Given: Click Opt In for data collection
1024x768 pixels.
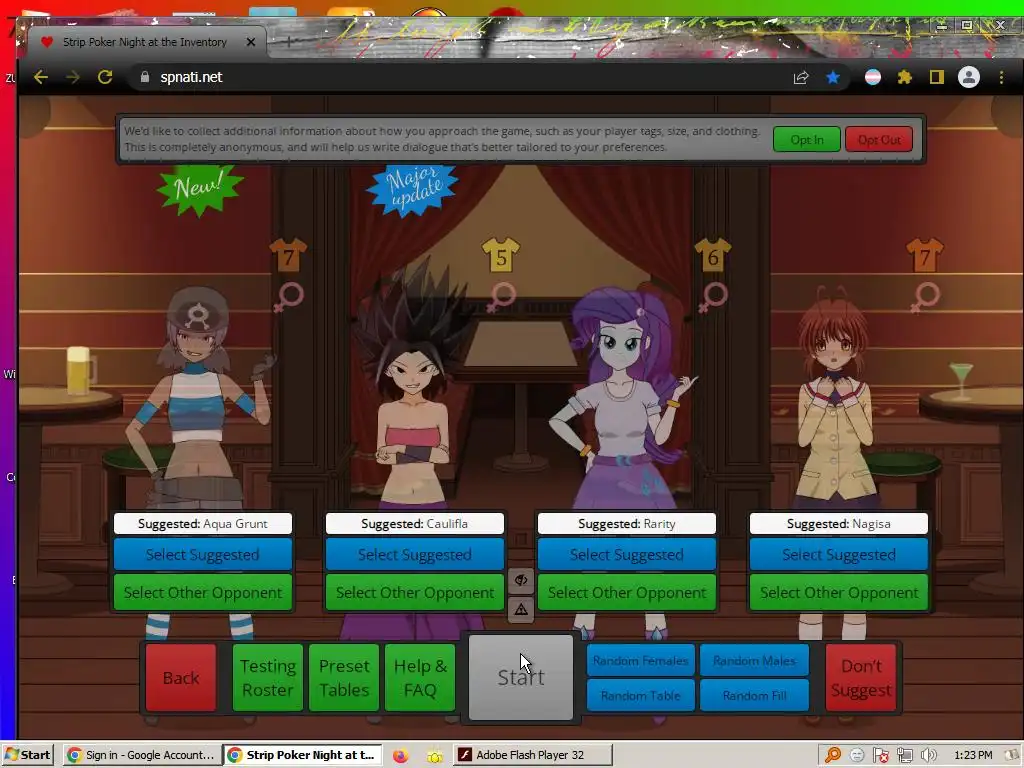Looking at the screenshot, I should click(807, 140).
